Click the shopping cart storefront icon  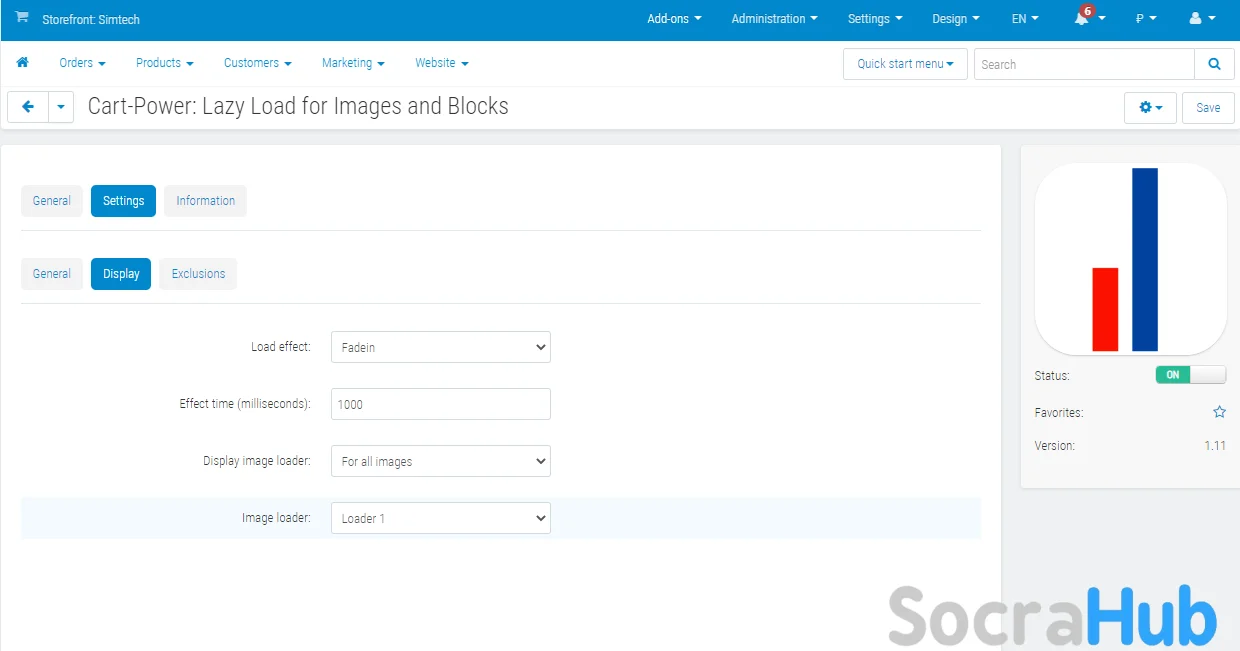pos(22,18)
